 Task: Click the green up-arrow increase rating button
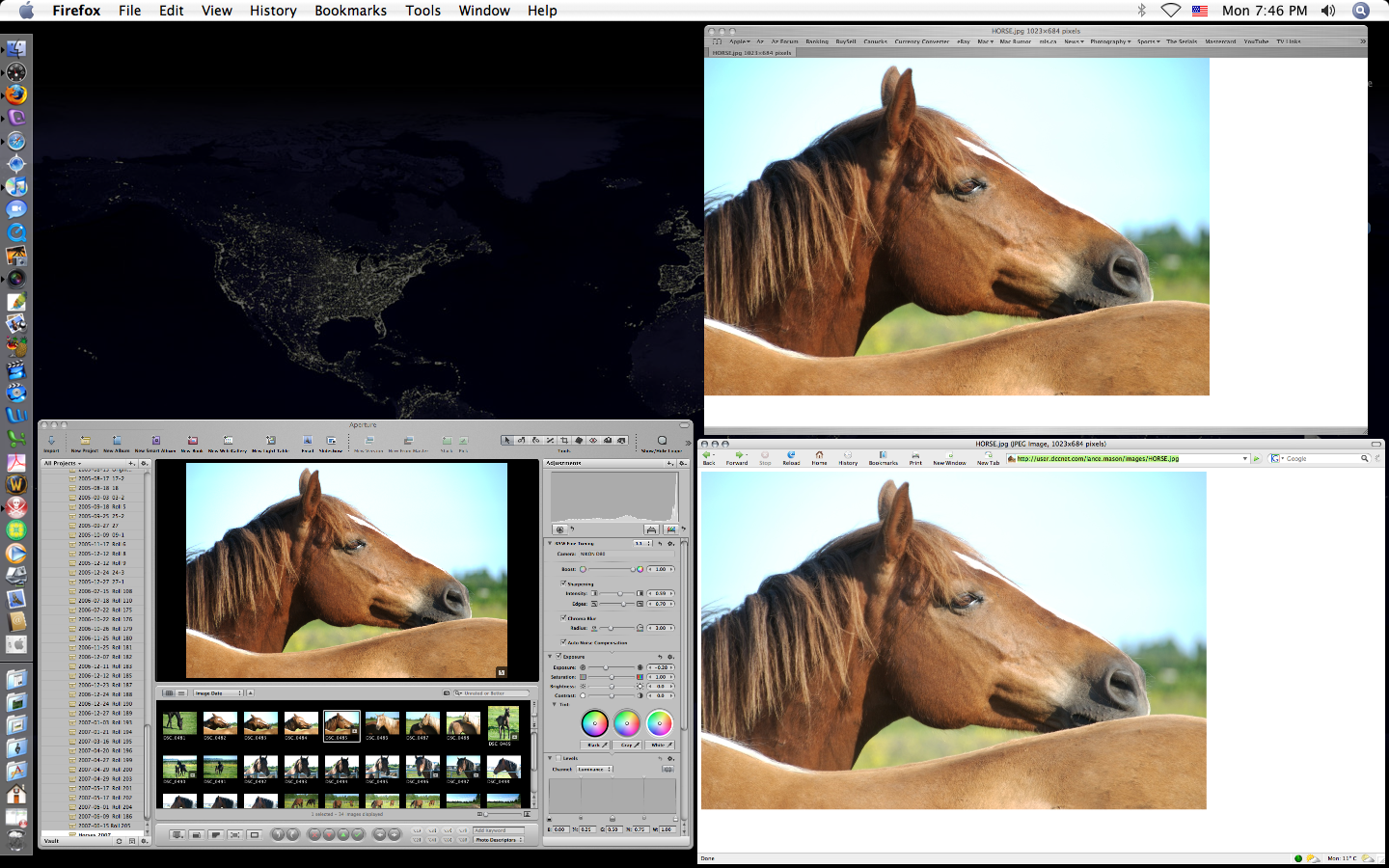tap(343, 834)
